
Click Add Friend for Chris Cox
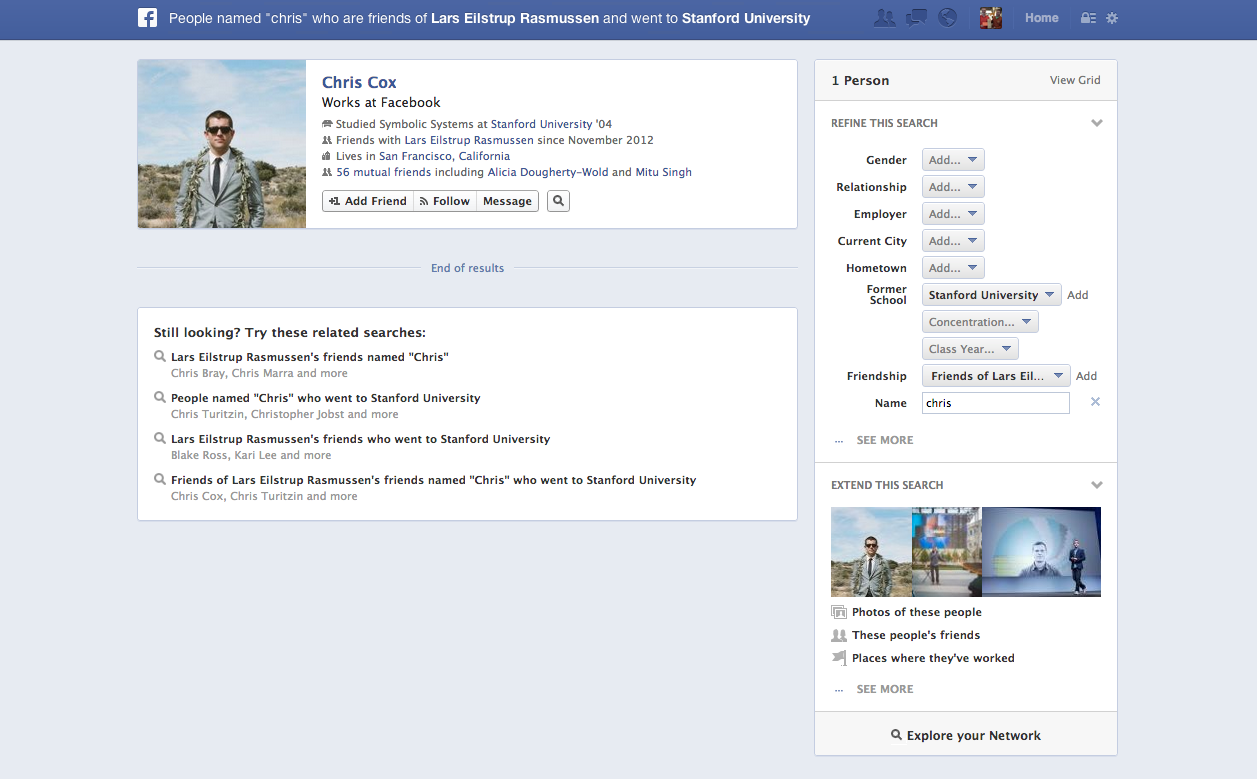coord(368,201)
